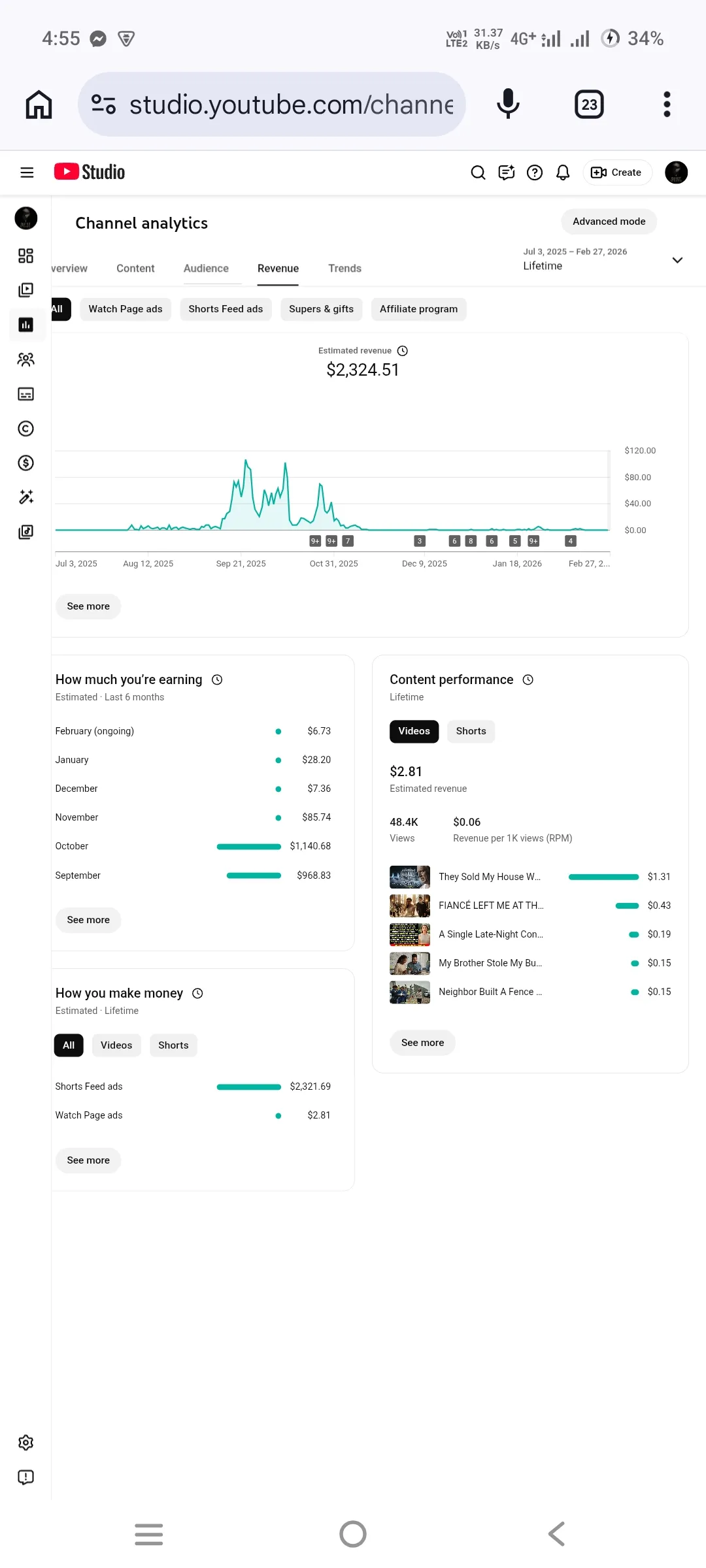Click the Create button
Screen dimensions: 706x1568
pos(616,172)
